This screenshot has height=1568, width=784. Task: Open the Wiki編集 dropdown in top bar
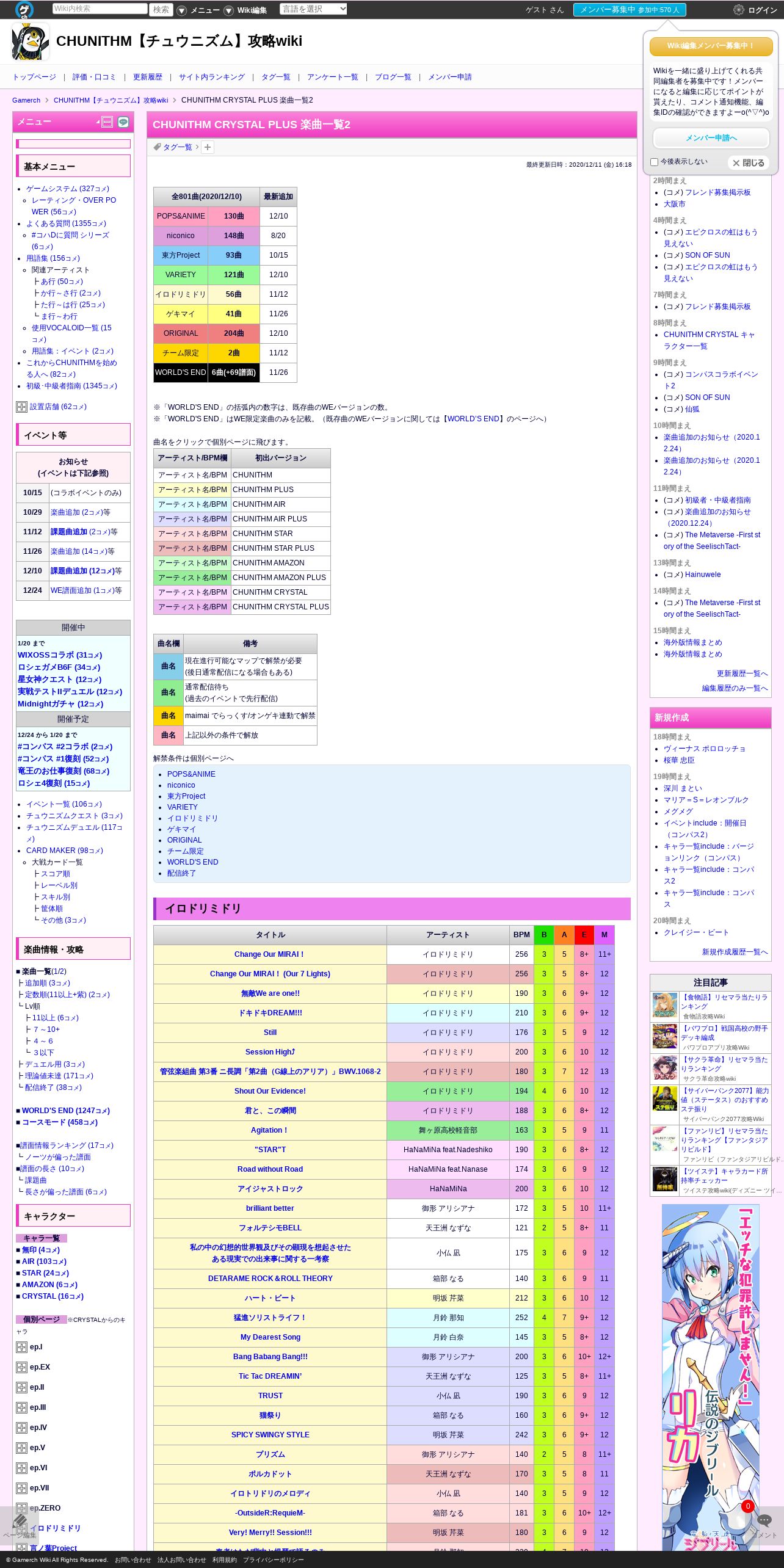(x=245, y=10)
